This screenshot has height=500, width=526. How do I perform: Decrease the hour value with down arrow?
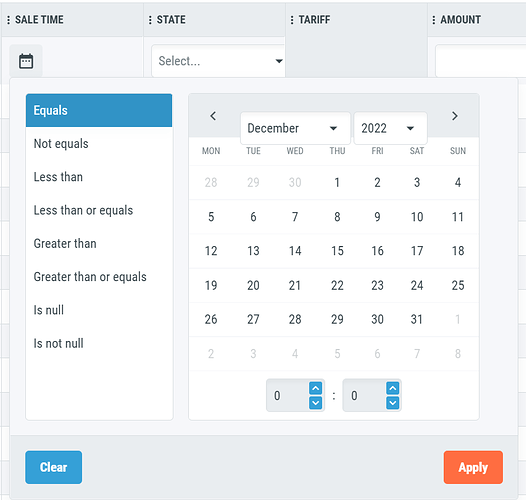pos(315,402)
